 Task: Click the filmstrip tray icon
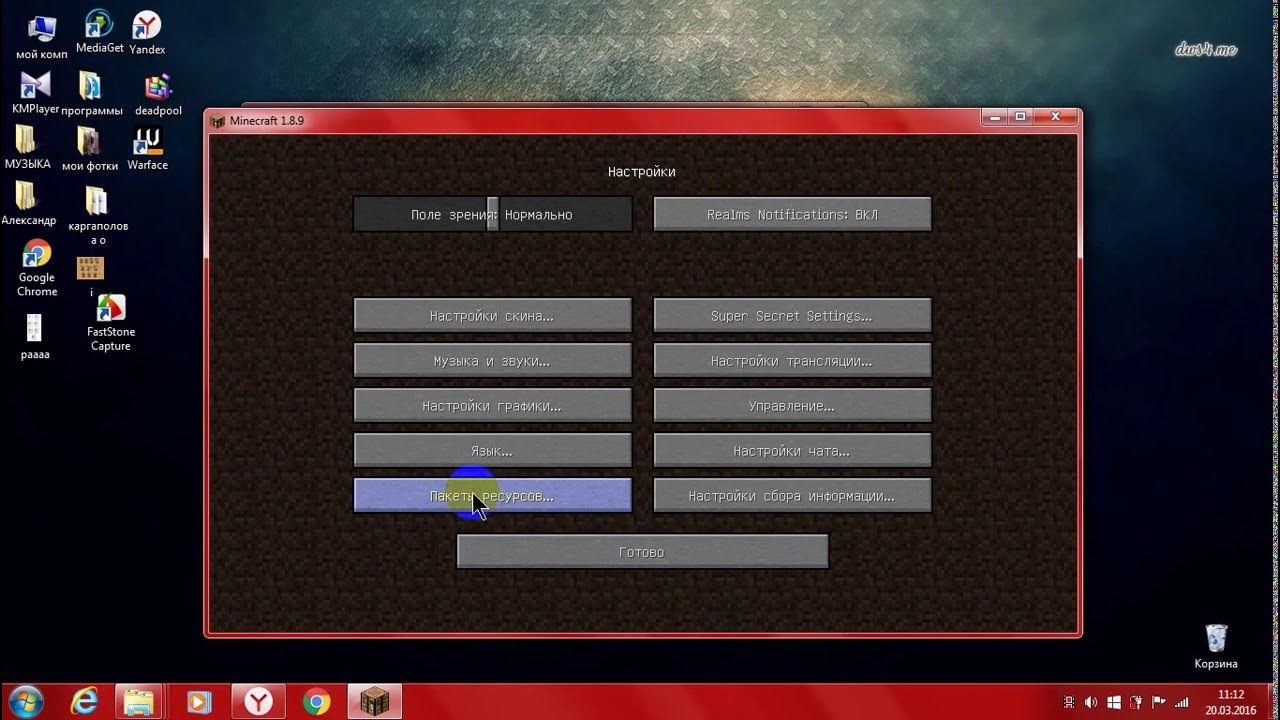click(x=1068, y=703)
